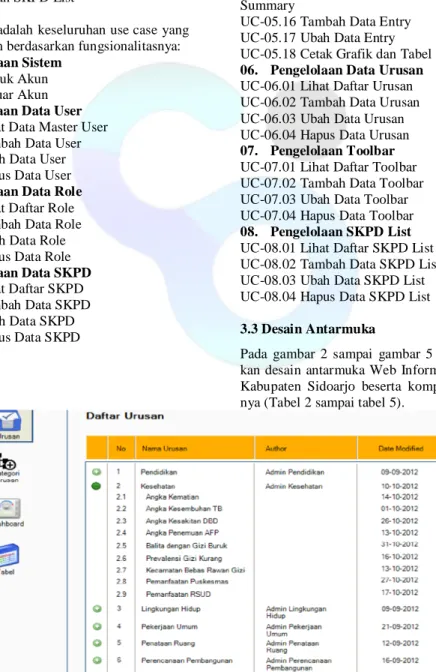Viewport: 436px width, 672px height.
Task: Expand the Perencanaan Pembangunan row
Action: (97, 660)
